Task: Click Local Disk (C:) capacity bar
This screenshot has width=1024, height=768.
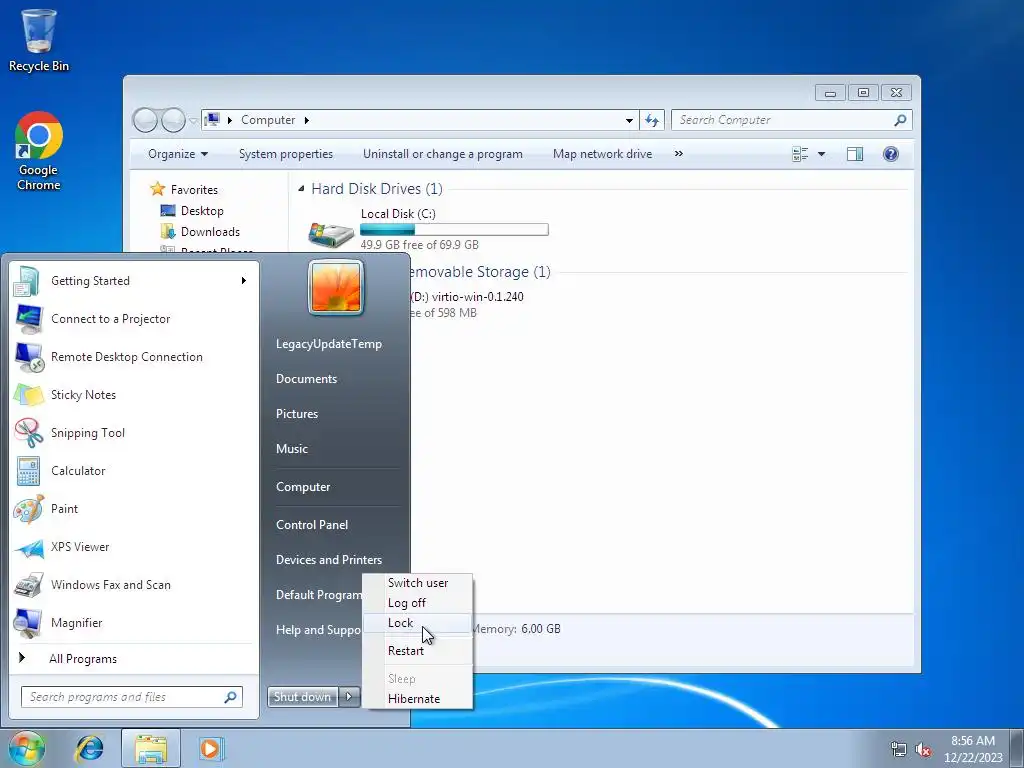Action: [x=454, y=229]
